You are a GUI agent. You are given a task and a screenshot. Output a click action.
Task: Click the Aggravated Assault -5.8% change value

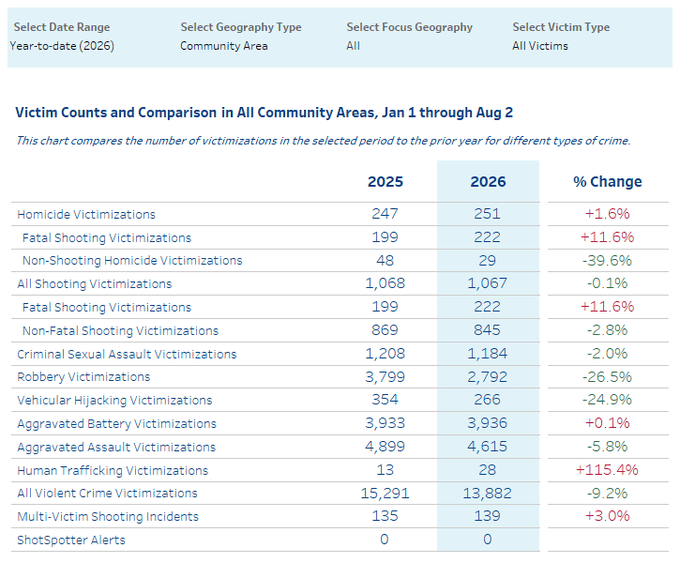607,447
